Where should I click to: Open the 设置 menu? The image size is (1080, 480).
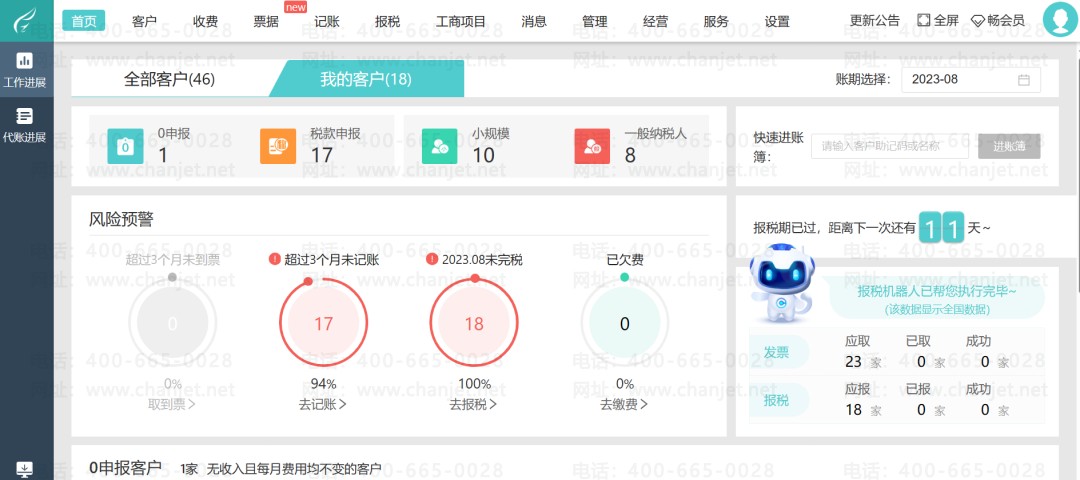[x=777, y=21]
